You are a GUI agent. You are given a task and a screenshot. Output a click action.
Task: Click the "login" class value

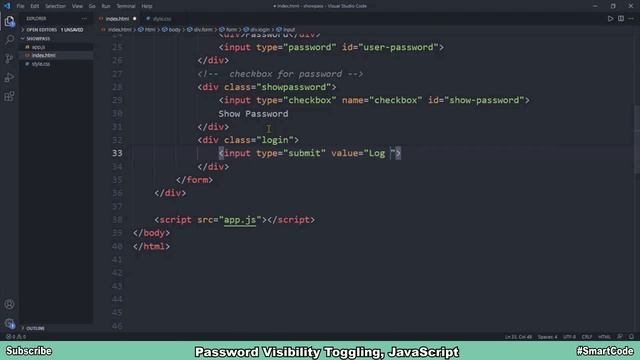pyautogui.click(x=275, y=140)
